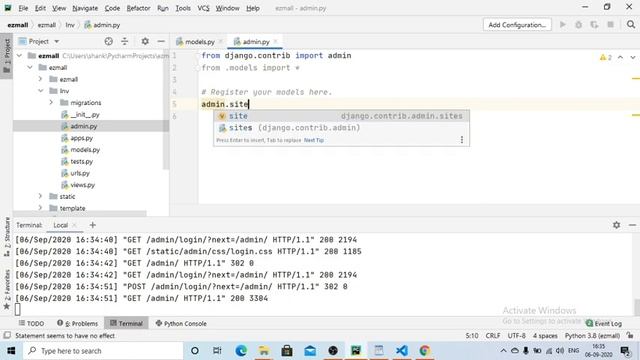The image size is (640, 360).
Task: Click the Stop square icon
Action: tap(611, 25)
